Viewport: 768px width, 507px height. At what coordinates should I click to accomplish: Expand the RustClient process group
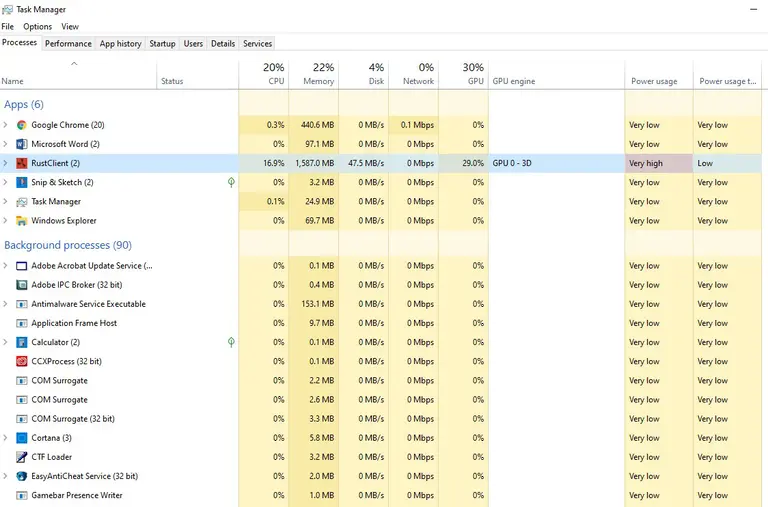pyautogui.click(x=5, y=163)
